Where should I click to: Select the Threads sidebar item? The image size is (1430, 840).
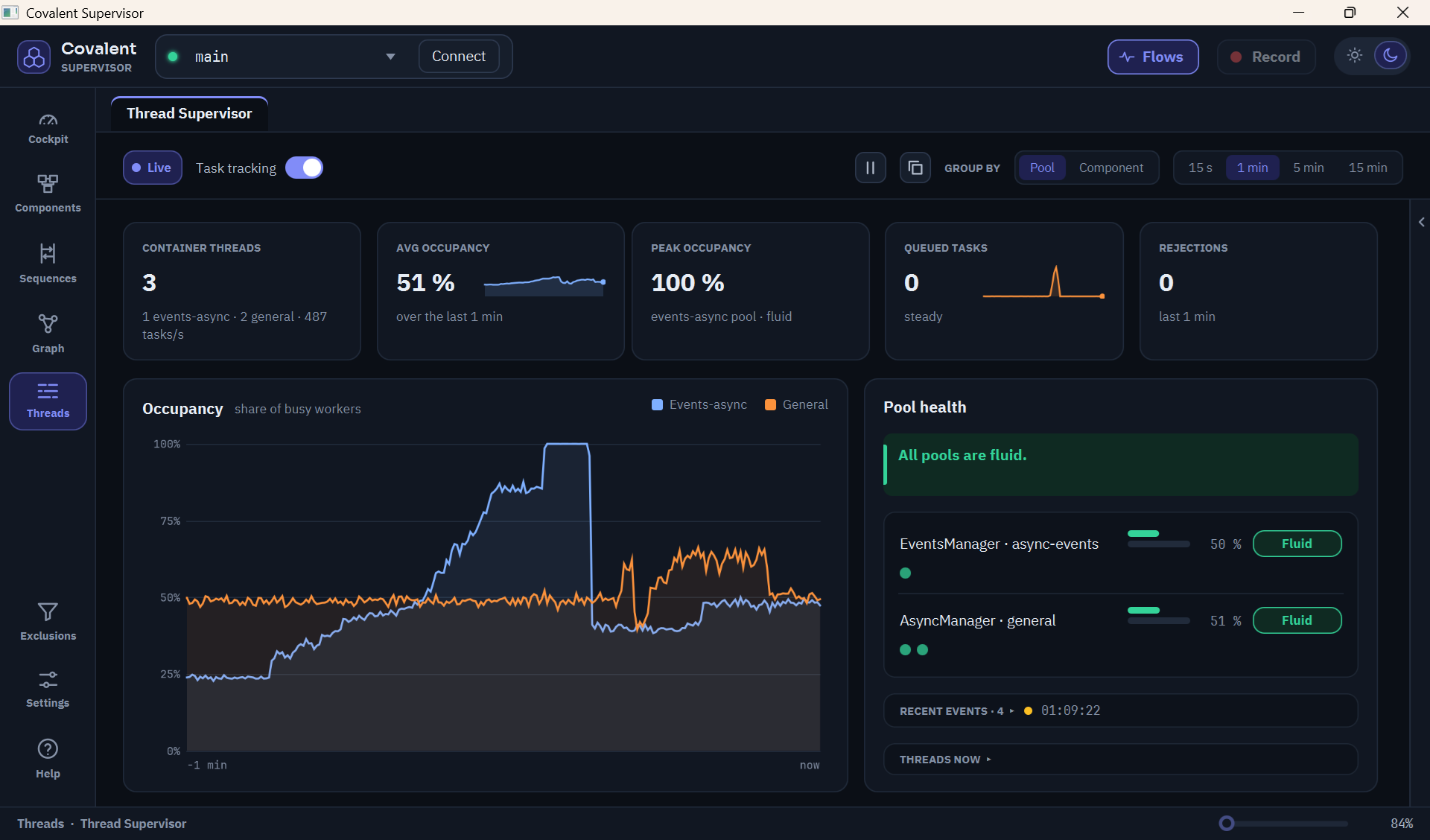pos(48,401)
